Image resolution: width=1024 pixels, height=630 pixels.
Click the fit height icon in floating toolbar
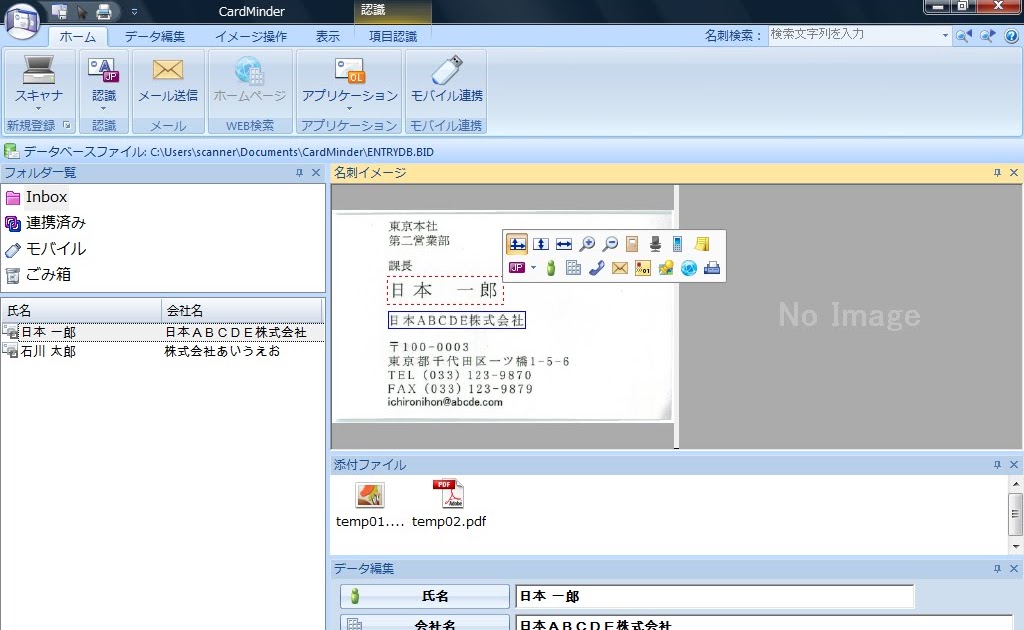coord(541,244)
